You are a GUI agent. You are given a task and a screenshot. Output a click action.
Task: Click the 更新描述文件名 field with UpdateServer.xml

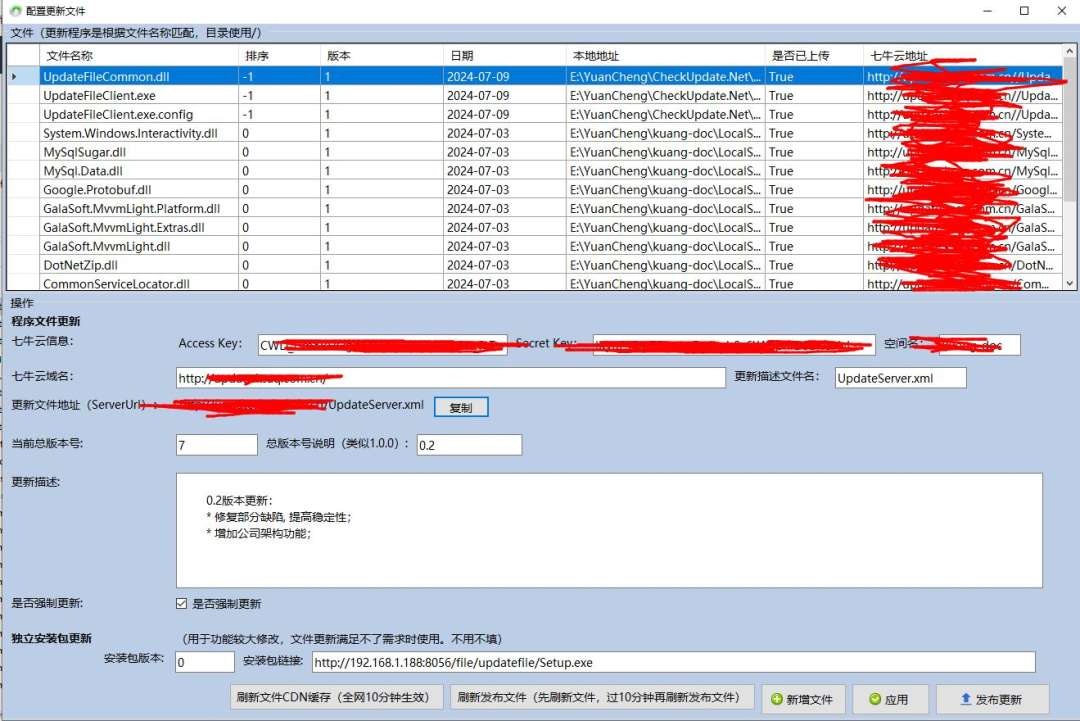pyautogui.click(x=900, y=377)
